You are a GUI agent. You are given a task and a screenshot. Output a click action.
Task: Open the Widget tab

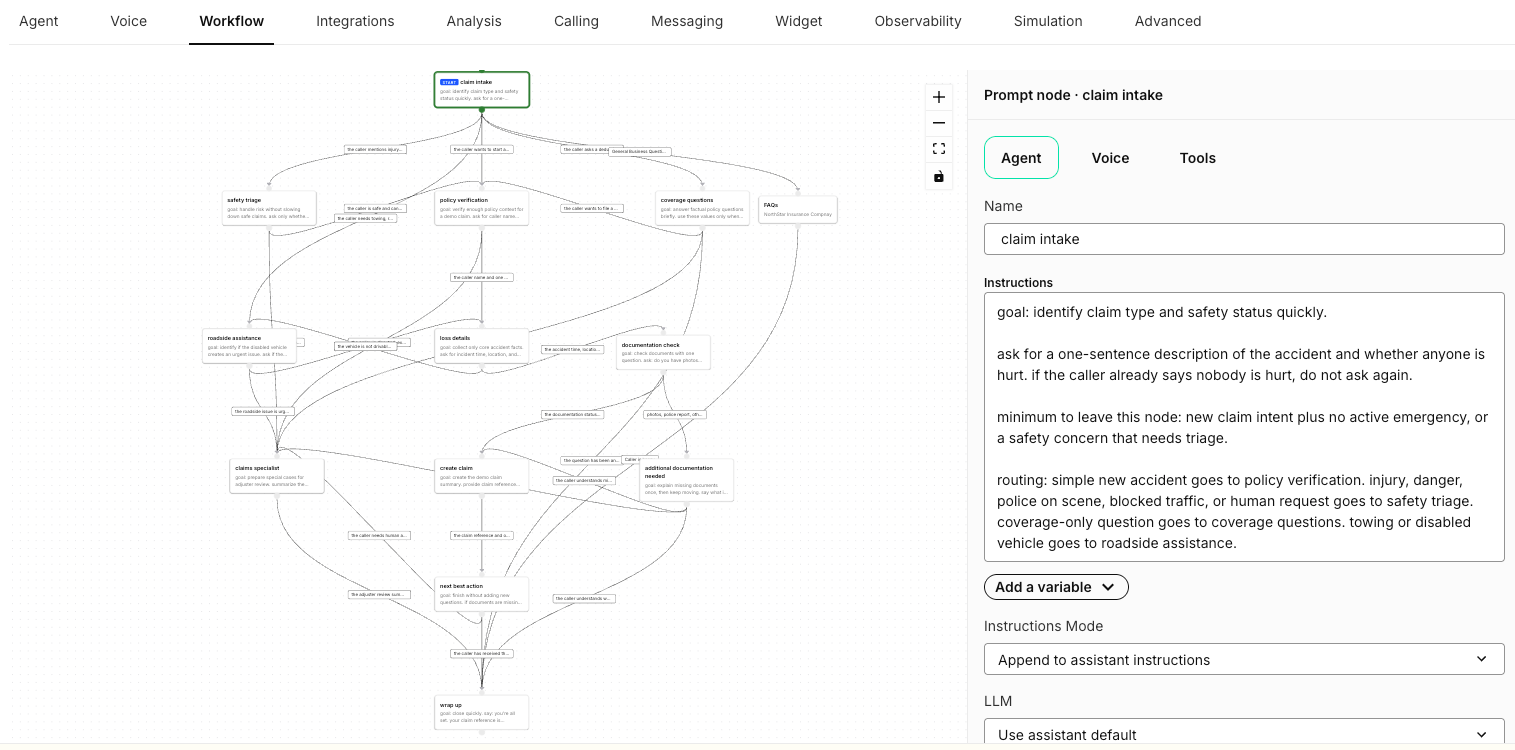point(799,21)
